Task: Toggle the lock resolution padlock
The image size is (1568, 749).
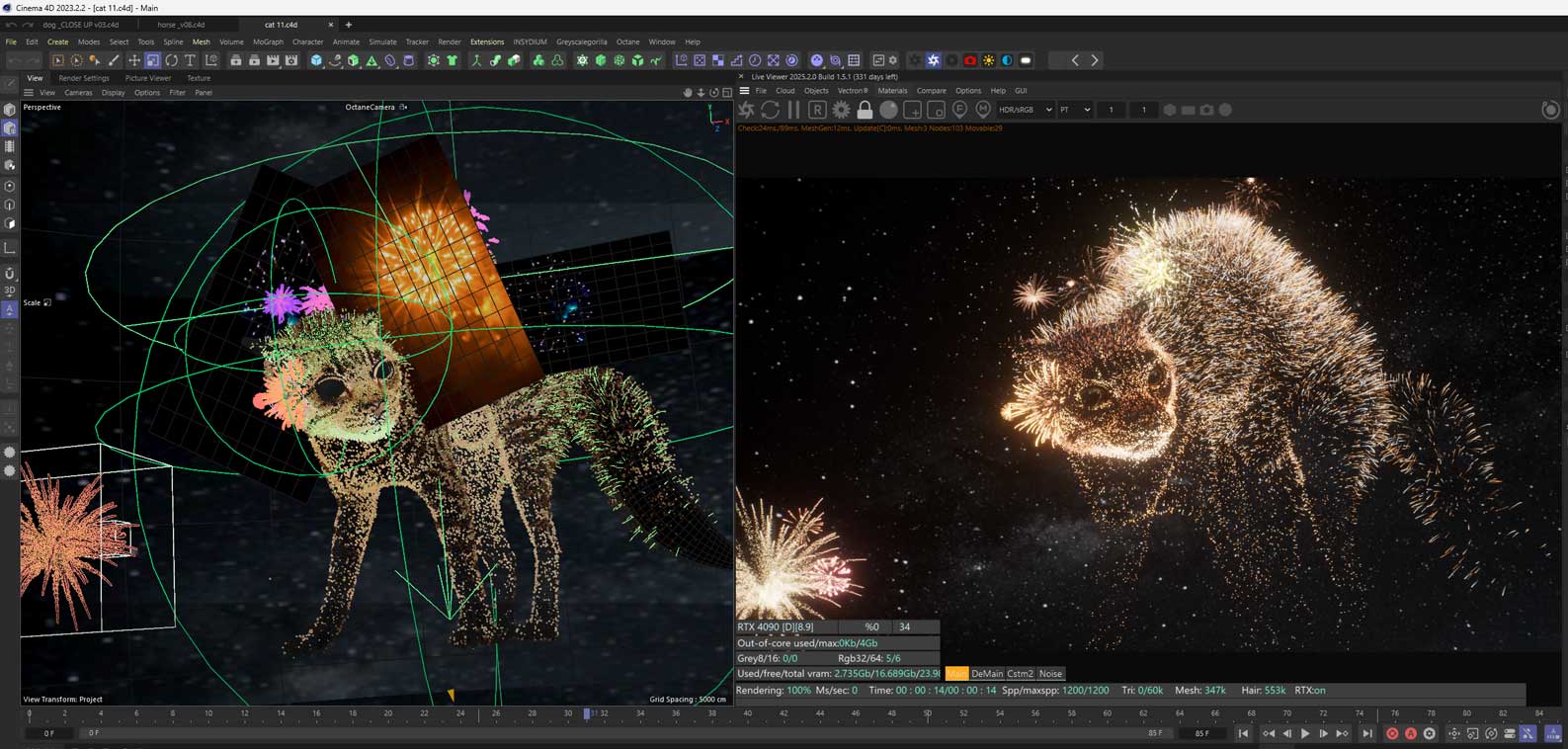Action: [865, 110]
